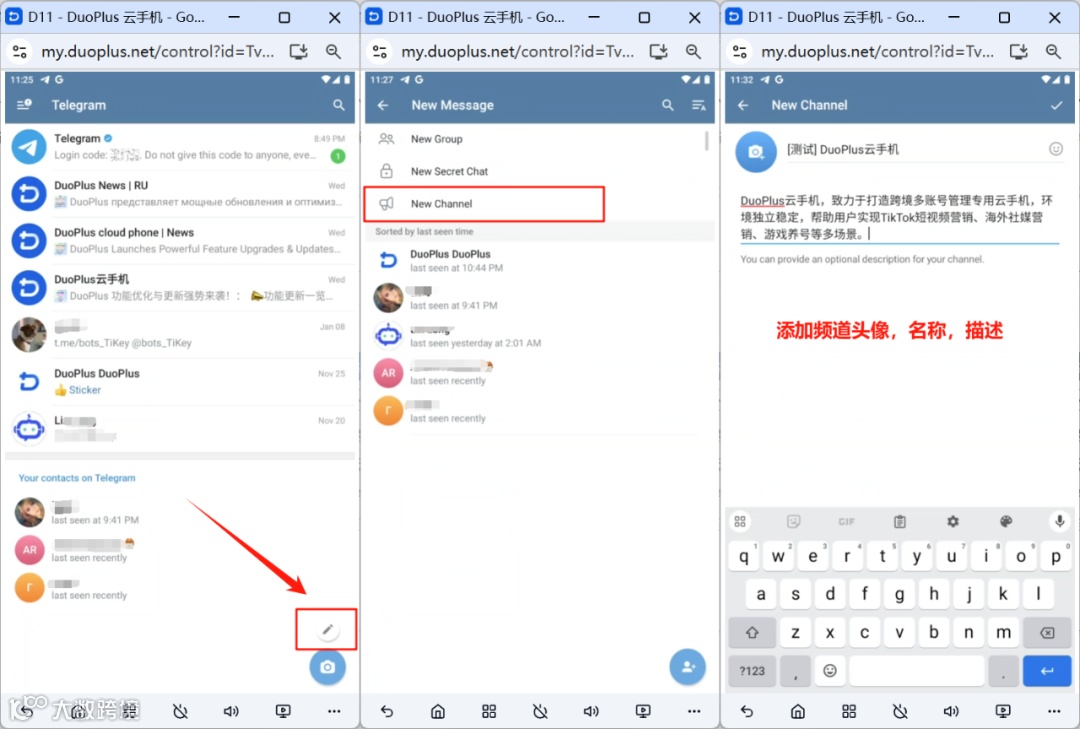Image resolution: width=1080 pixels, height=729 pixels.
Task: Open the hamburger menu in Telegram header
Action: 24,105
